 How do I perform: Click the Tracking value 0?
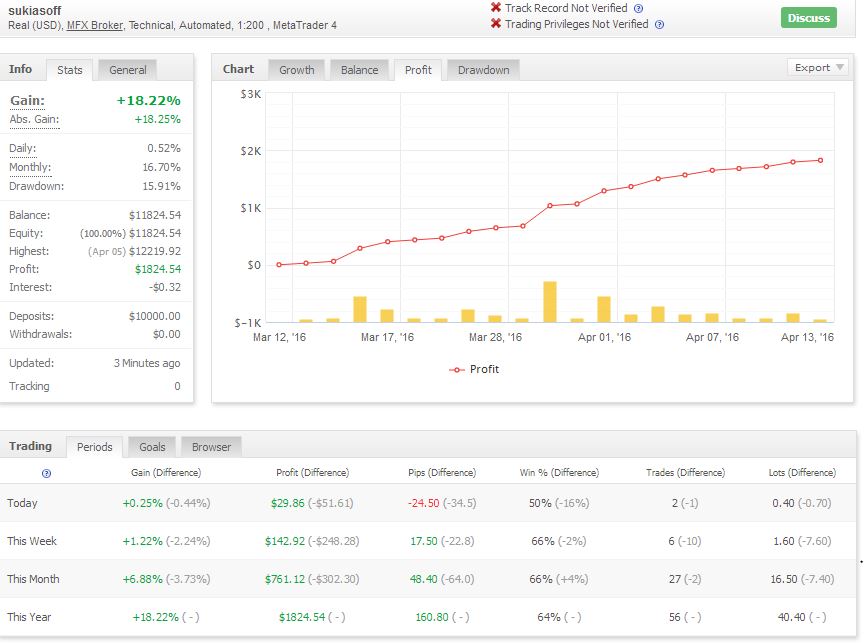tap(177, 386)
